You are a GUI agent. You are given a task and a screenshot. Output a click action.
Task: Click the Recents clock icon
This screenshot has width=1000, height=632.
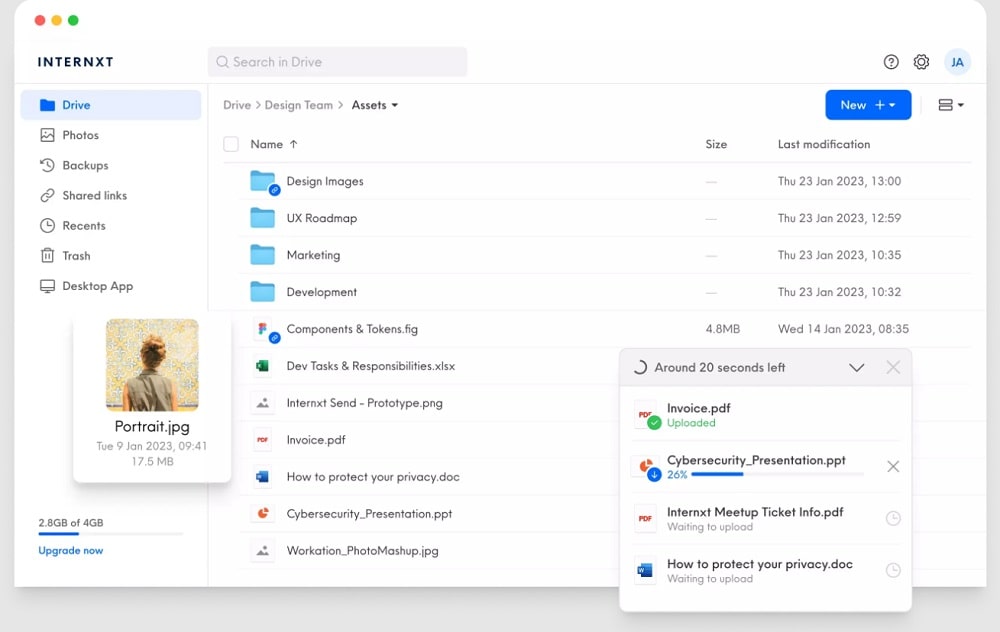tap(47, 226)
